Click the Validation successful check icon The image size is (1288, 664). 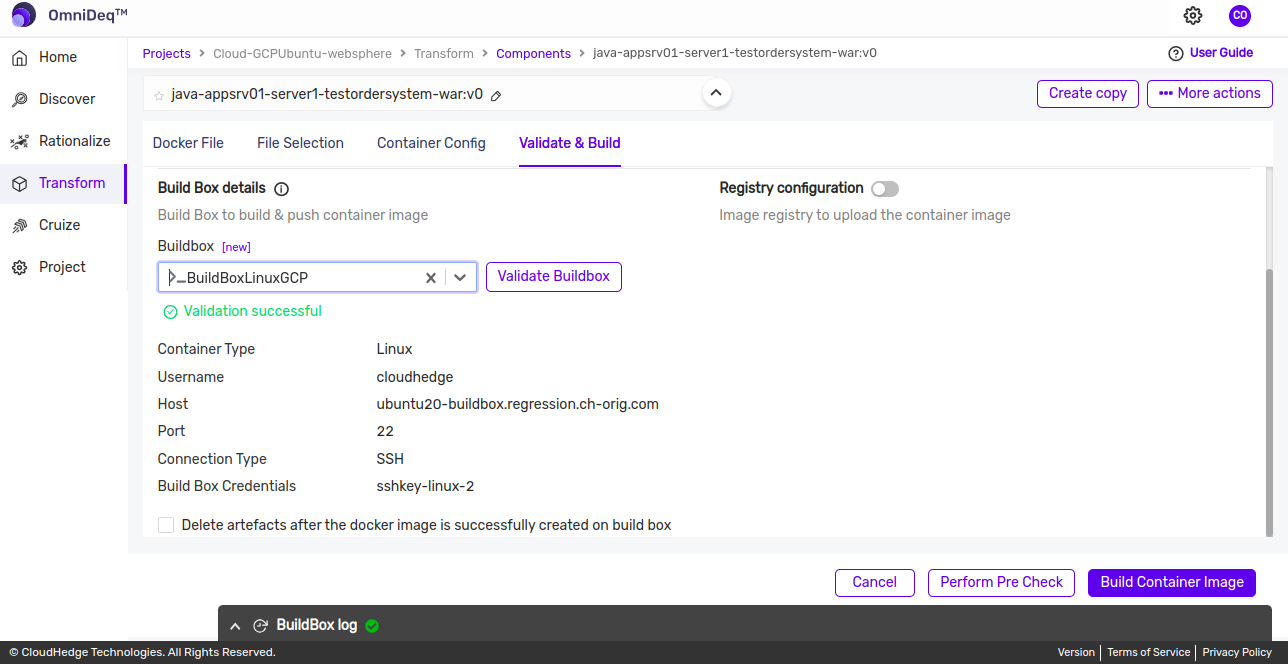(x=170, y=312)
